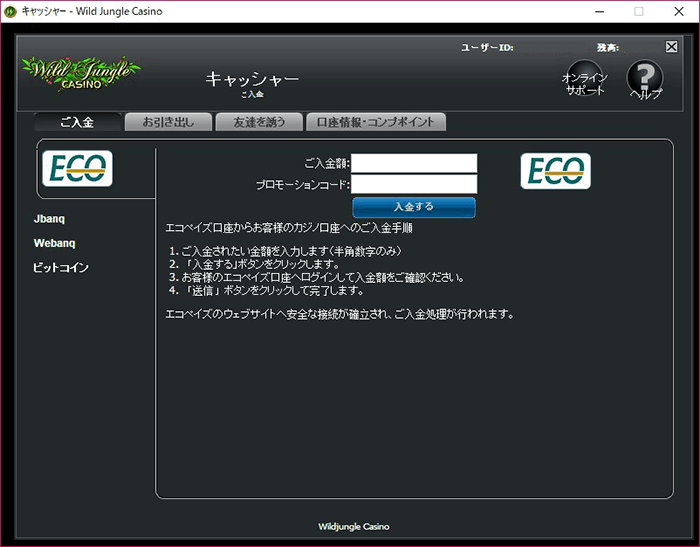Open the 友達を誘う tab
This screenshot has width=700, height=547.
point(259,122)
